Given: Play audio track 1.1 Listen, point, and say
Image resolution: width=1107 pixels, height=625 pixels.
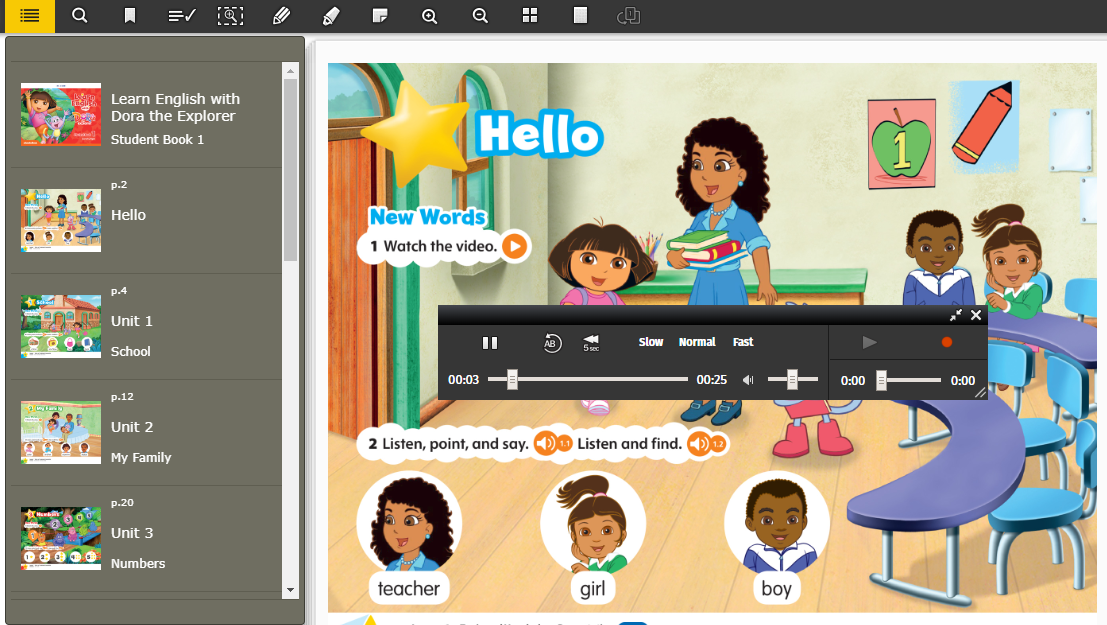Looking at the screenshot, I should coord(551,444).
